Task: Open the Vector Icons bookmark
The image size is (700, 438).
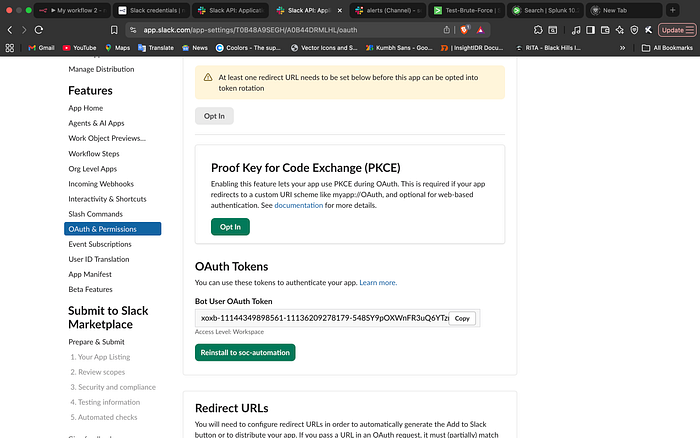Action: pyautogui.click(x=324, y=48)
